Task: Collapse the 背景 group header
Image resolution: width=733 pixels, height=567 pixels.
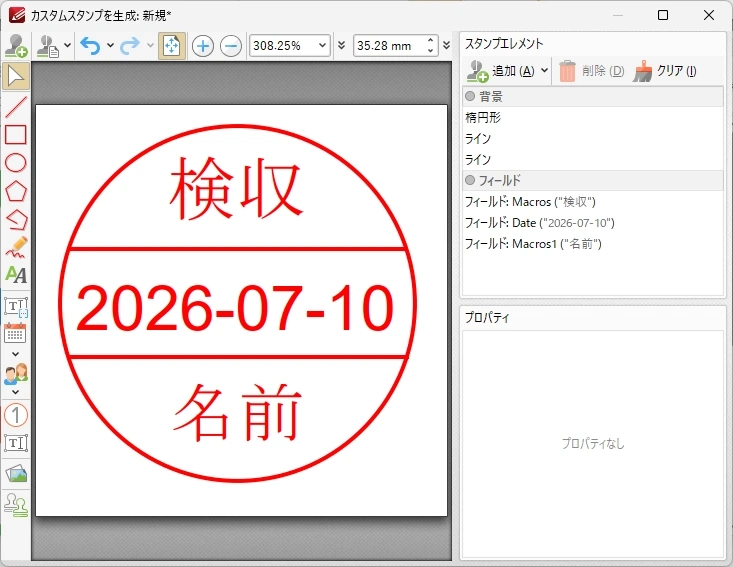Action: pos(593,96)
